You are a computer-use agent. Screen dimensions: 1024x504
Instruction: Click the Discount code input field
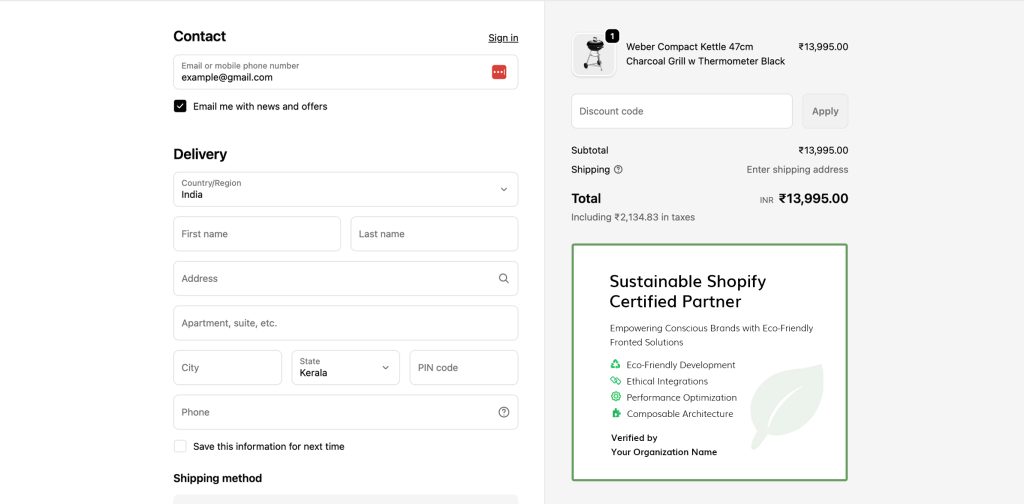click(682, 111)
